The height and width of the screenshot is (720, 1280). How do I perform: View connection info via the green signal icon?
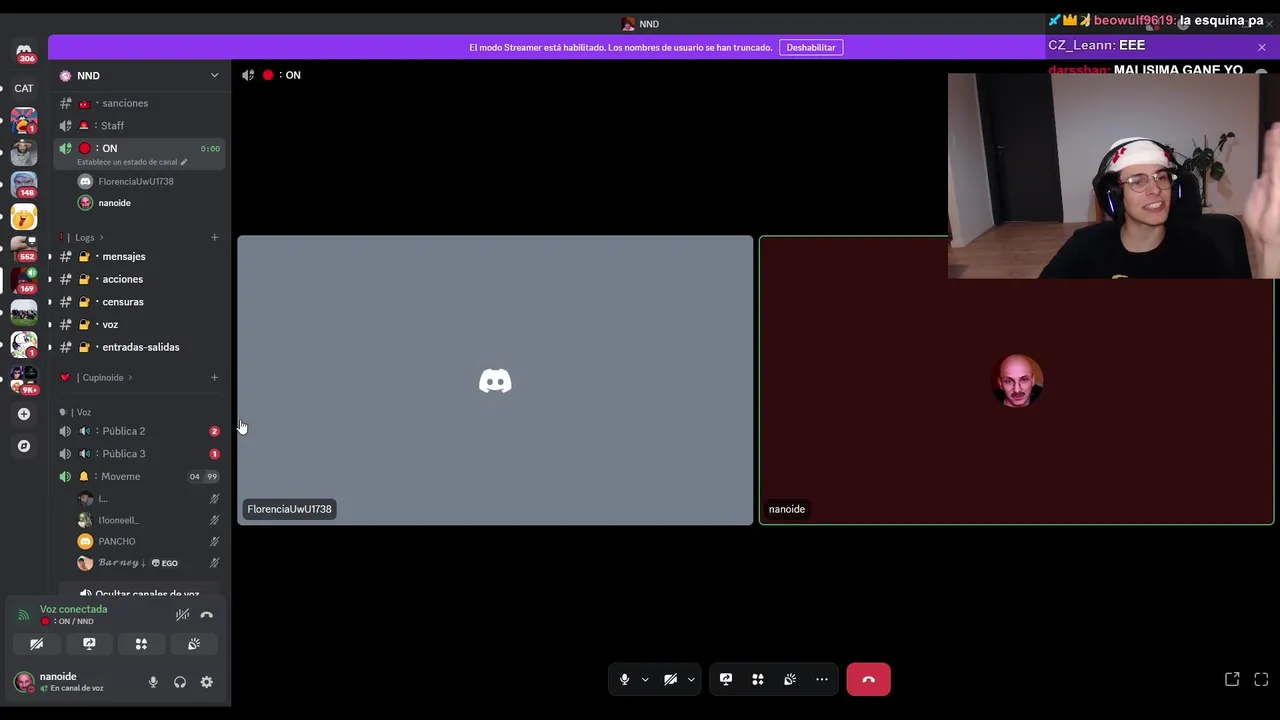tap(24, 615)
